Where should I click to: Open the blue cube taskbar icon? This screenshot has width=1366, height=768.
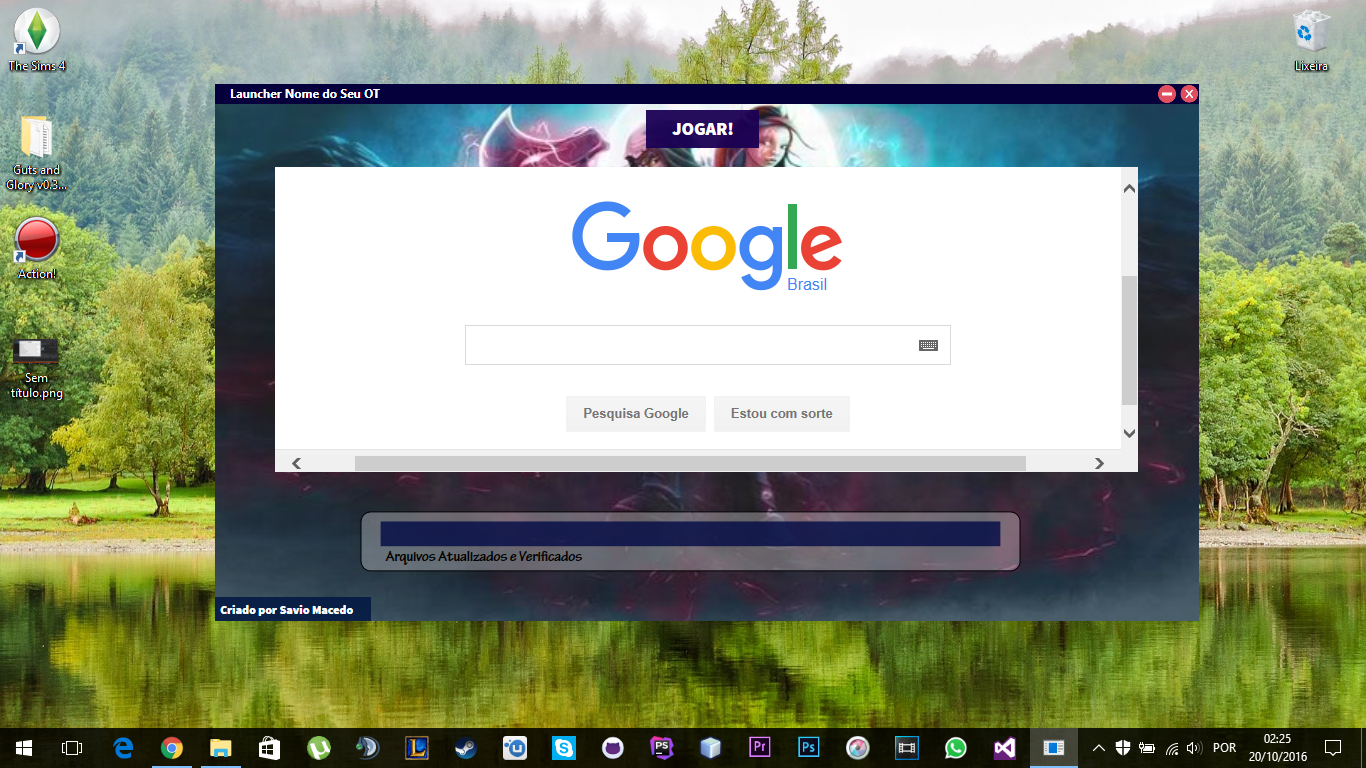click(711, 747)
